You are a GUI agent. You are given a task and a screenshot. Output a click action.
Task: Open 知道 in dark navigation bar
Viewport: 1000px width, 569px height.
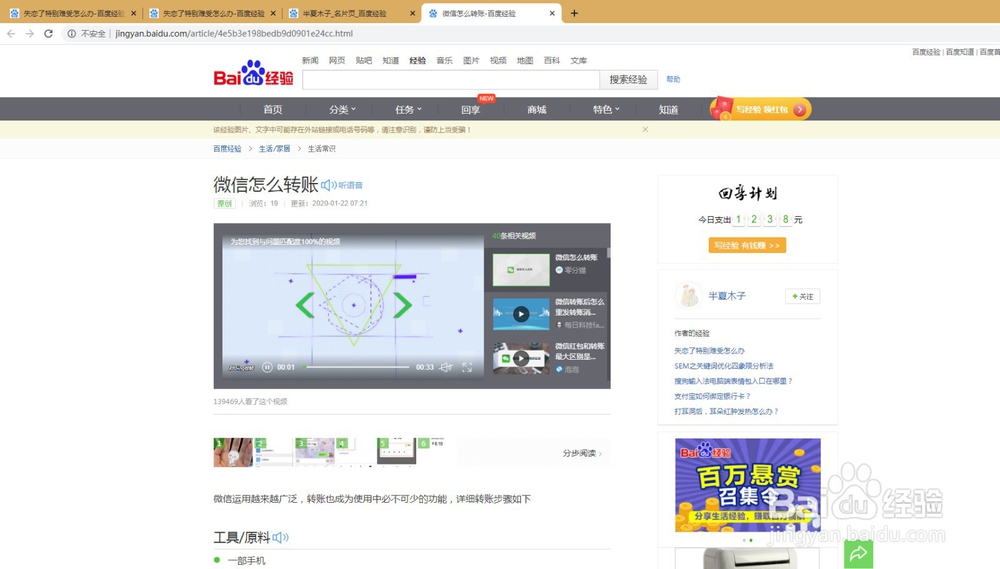[x=668, y=110]
